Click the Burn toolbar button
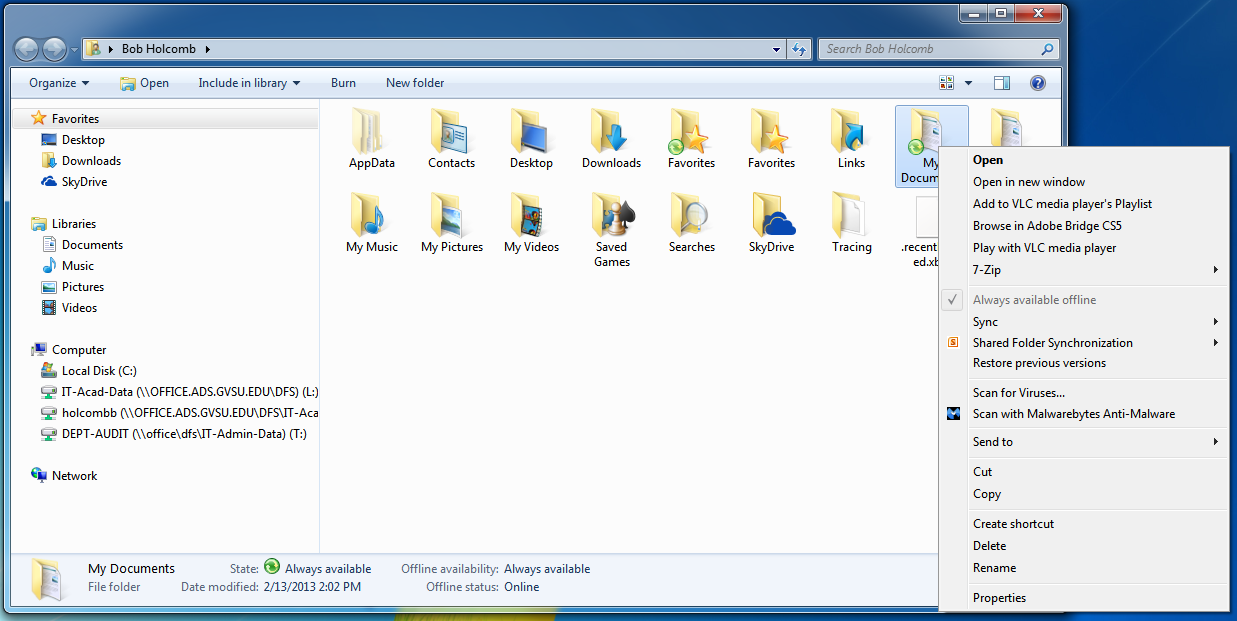Image resolution: width=1237 pixels, height=621 pixels. pyautogui.click(x=343, y=83)
